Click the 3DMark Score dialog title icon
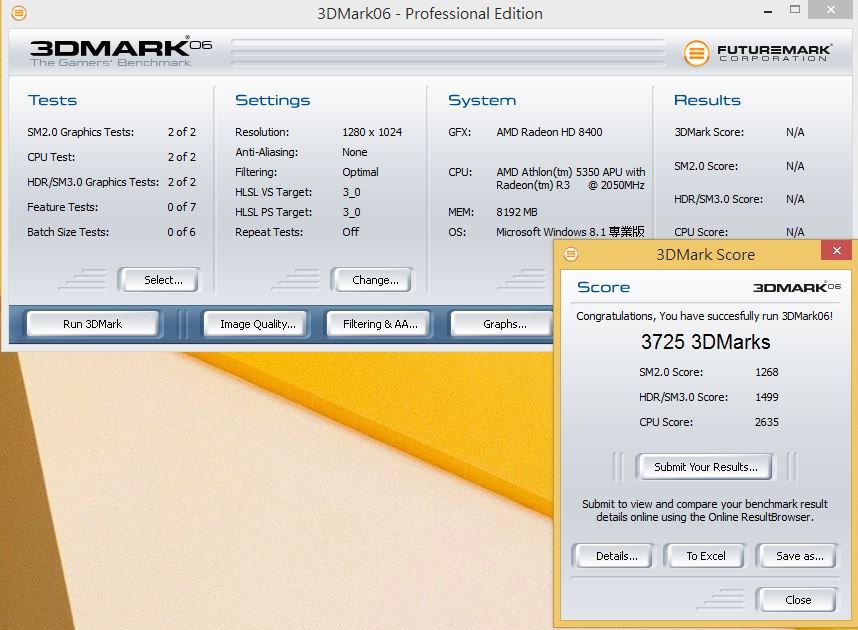858x630 pixels. 571,254
